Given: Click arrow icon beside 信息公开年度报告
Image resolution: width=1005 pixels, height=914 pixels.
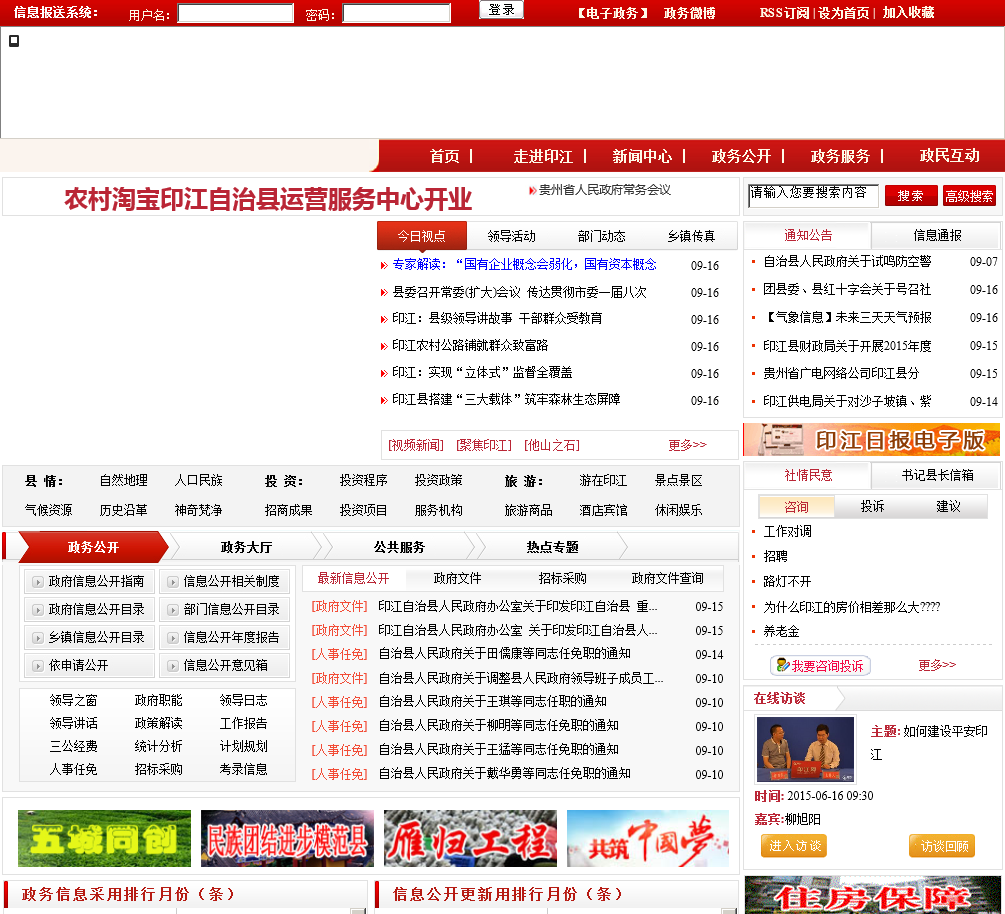Looking at the screenshot, I should tap(172, 638).
